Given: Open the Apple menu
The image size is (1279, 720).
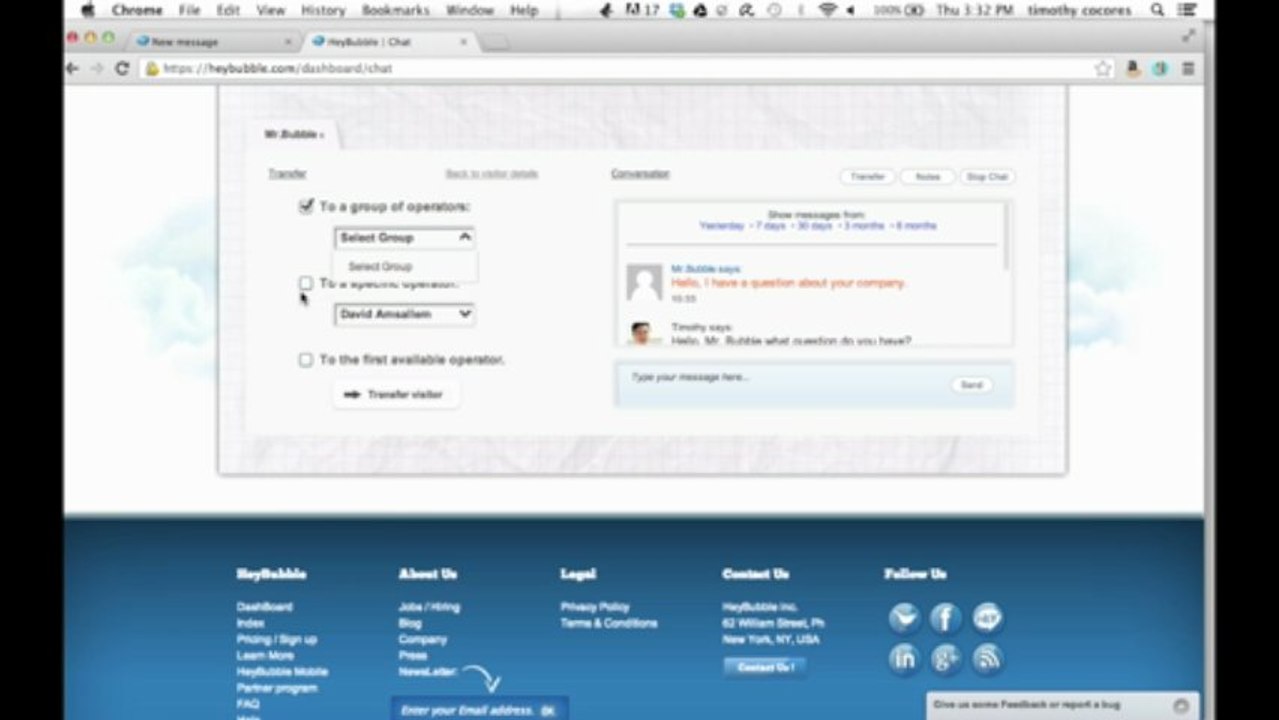Looking at the screenshot, I should click(x=88, y=10).
